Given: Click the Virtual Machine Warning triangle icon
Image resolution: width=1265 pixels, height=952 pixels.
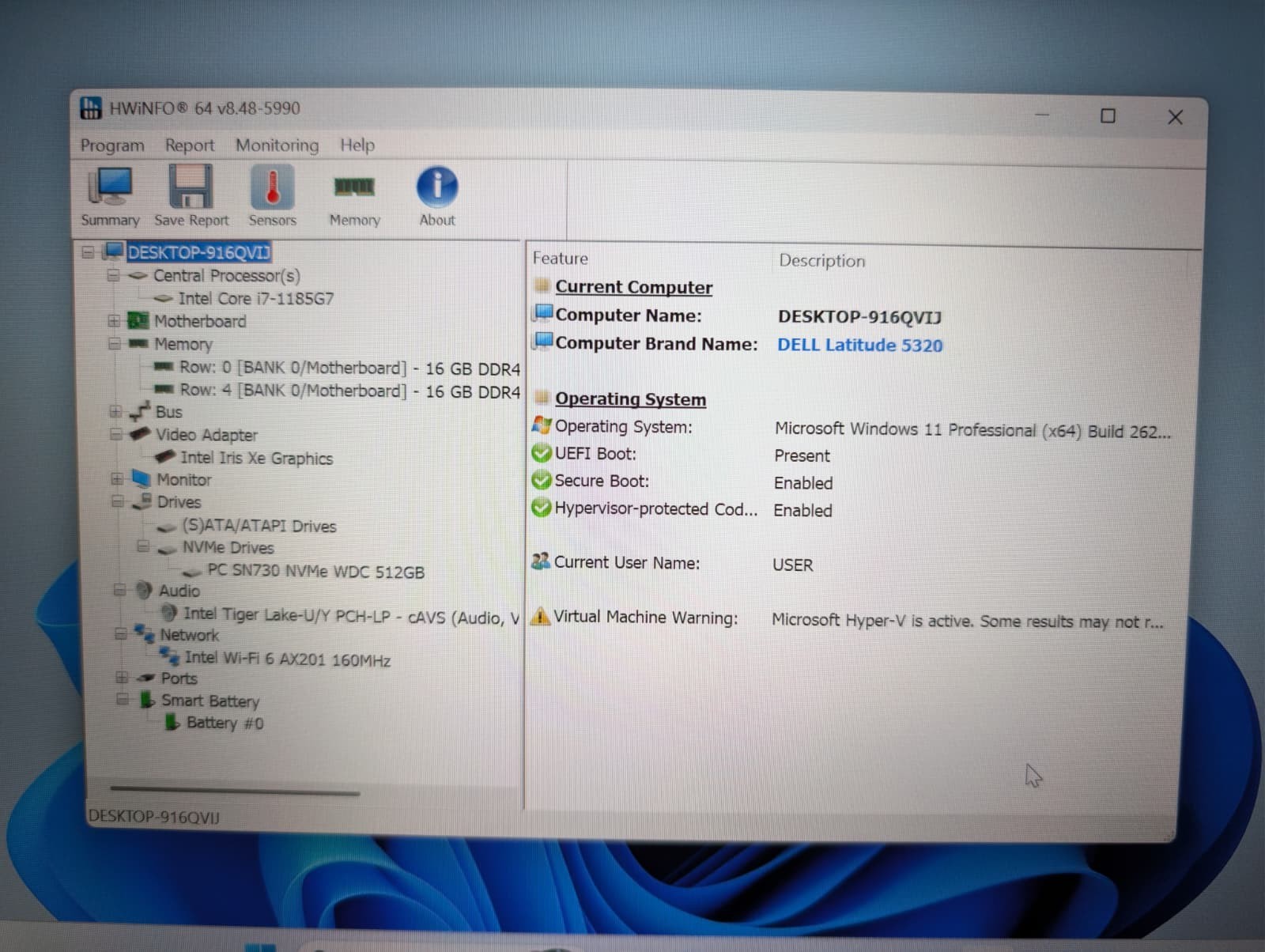Looking at the screenshot, I should (x=540, y=616).
